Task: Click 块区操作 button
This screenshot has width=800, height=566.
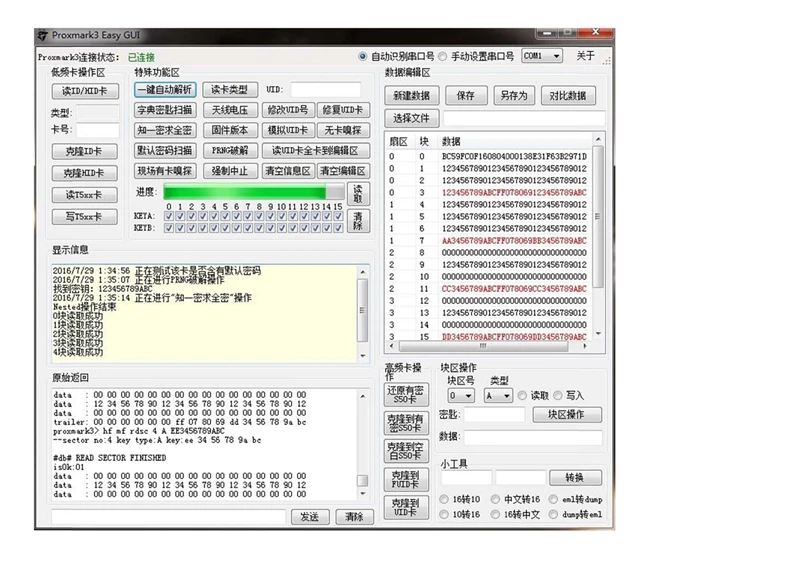Action: point(567,415)
